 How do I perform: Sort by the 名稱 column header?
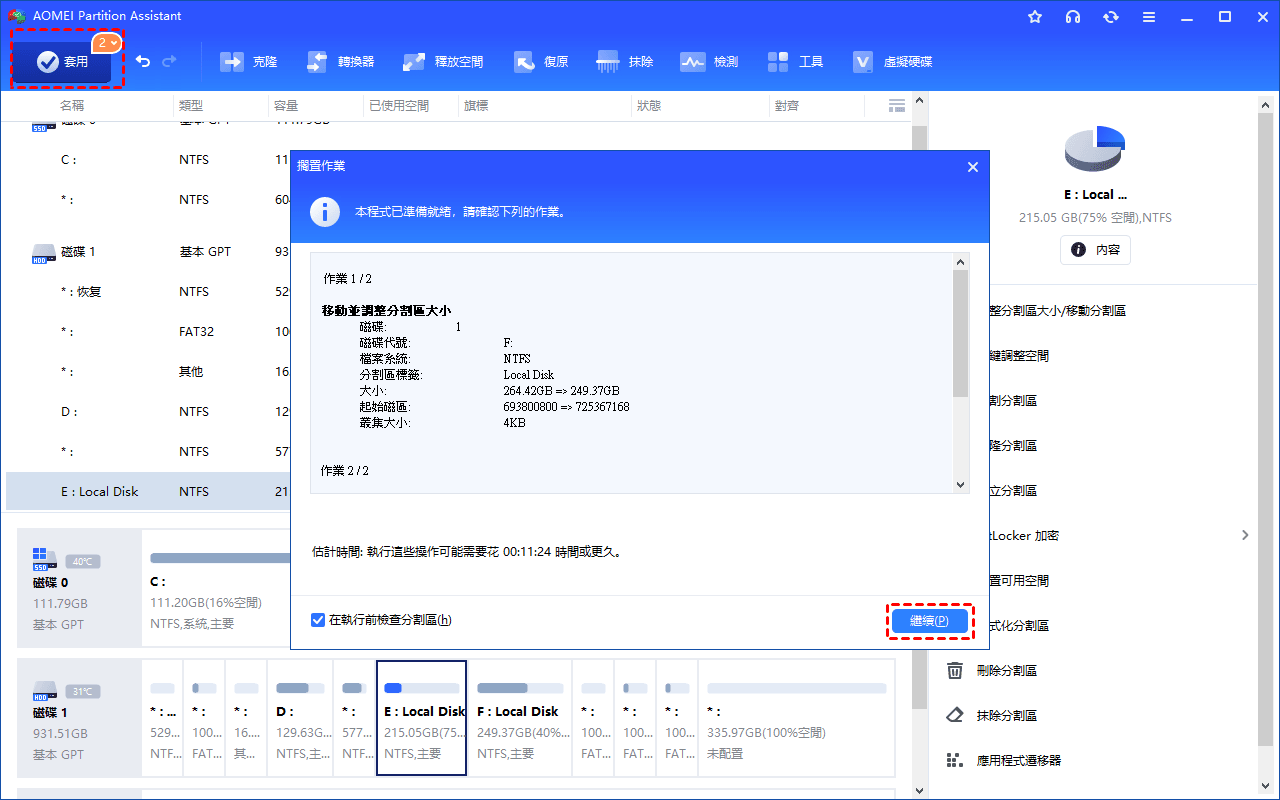coord(72,105)
